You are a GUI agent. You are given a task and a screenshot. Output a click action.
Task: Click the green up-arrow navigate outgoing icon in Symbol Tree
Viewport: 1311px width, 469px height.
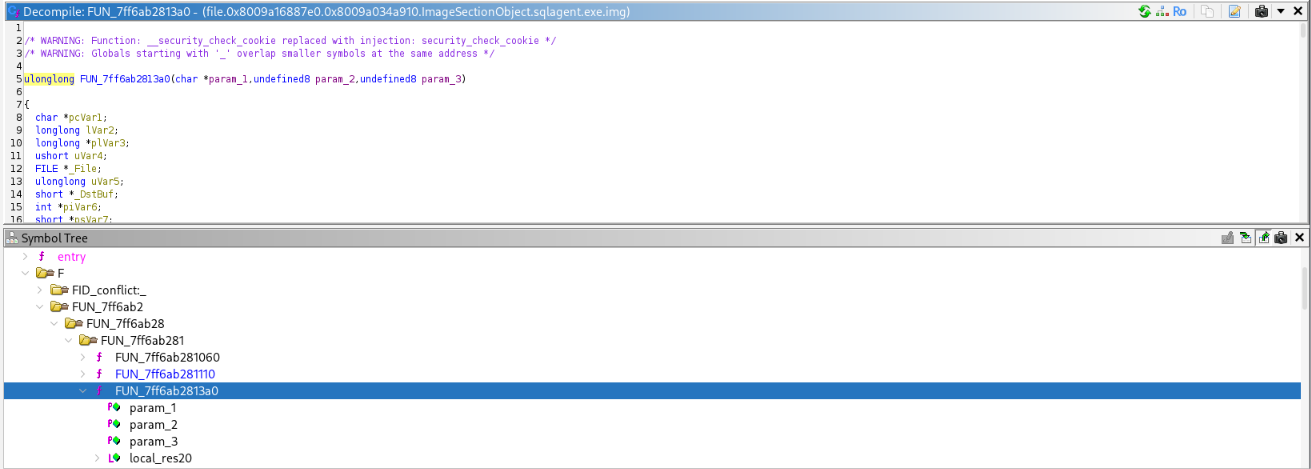pos(1263,237)
